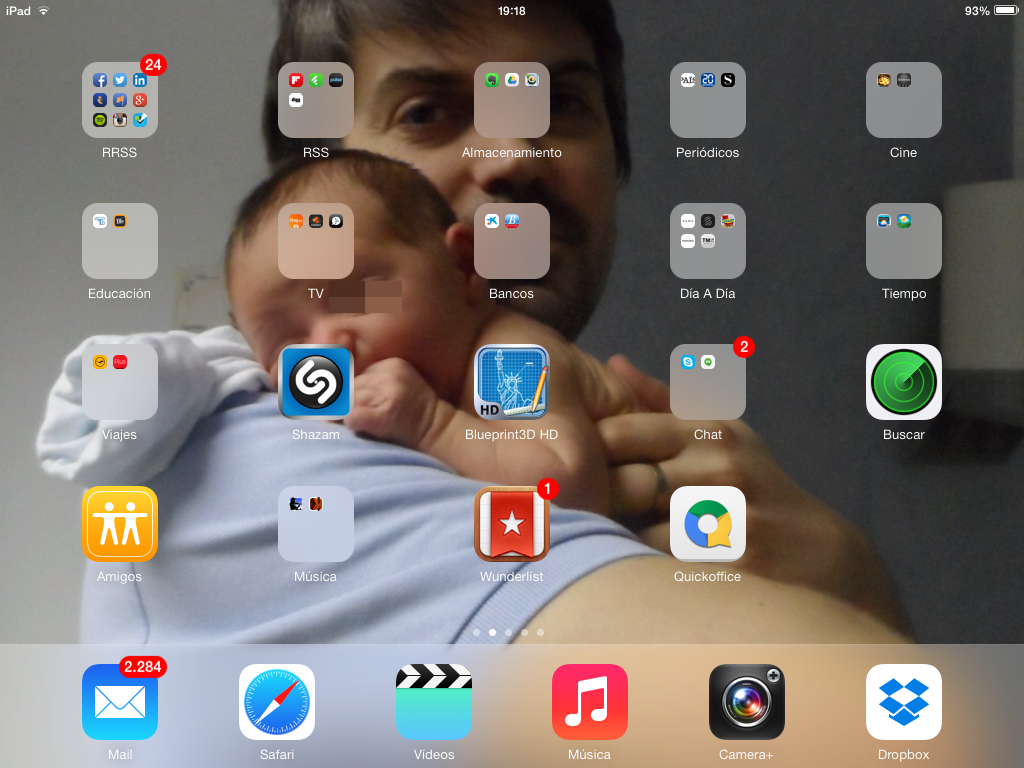Open the Bancos folder
This screenshot has height=768, width=1024.
[x=511, y=241]
